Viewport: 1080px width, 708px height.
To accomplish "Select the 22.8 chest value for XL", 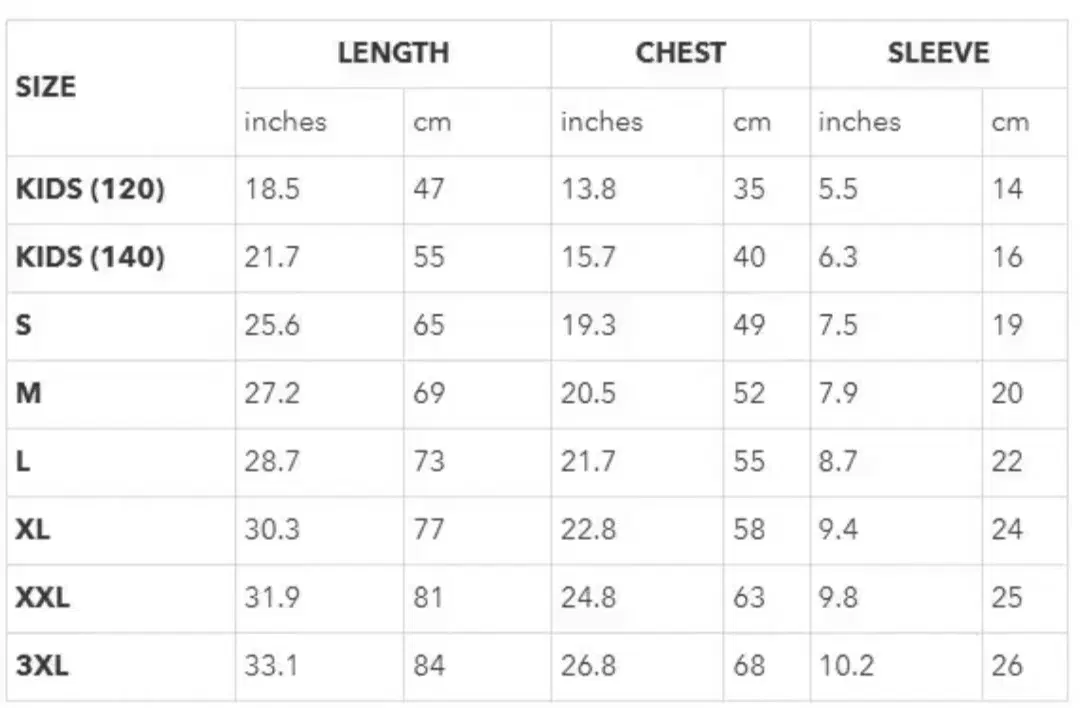I will click(x=588, y=529).
